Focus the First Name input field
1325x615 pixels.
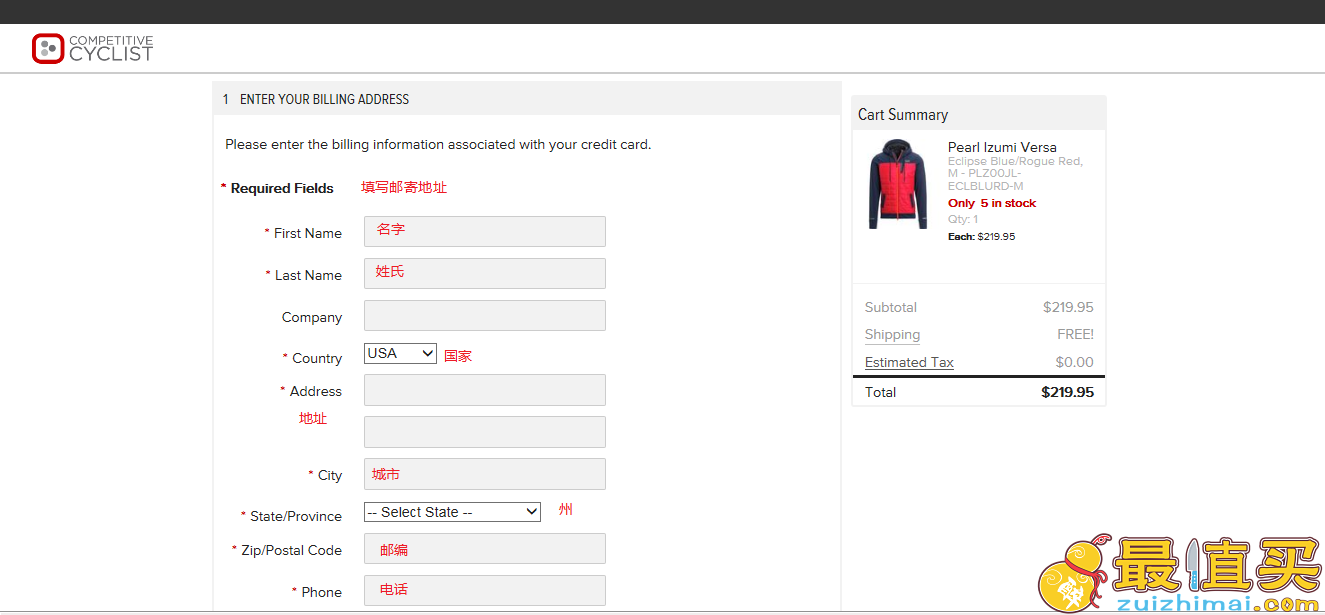[x=485, y=231]
